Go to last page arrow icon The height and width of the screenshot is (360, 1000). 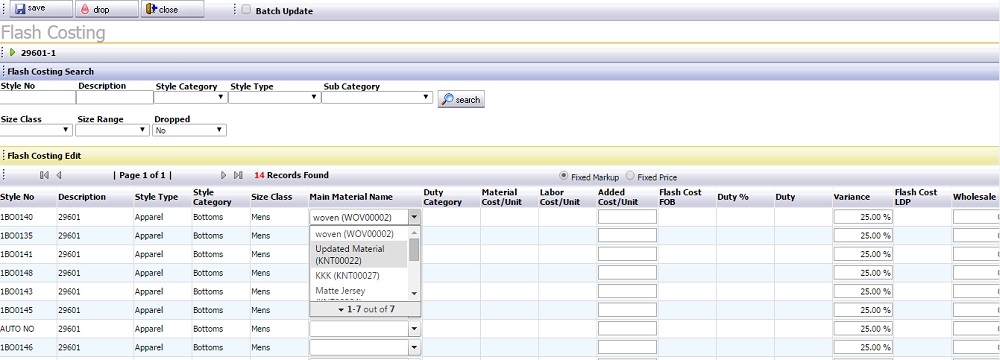coord(238,175)
